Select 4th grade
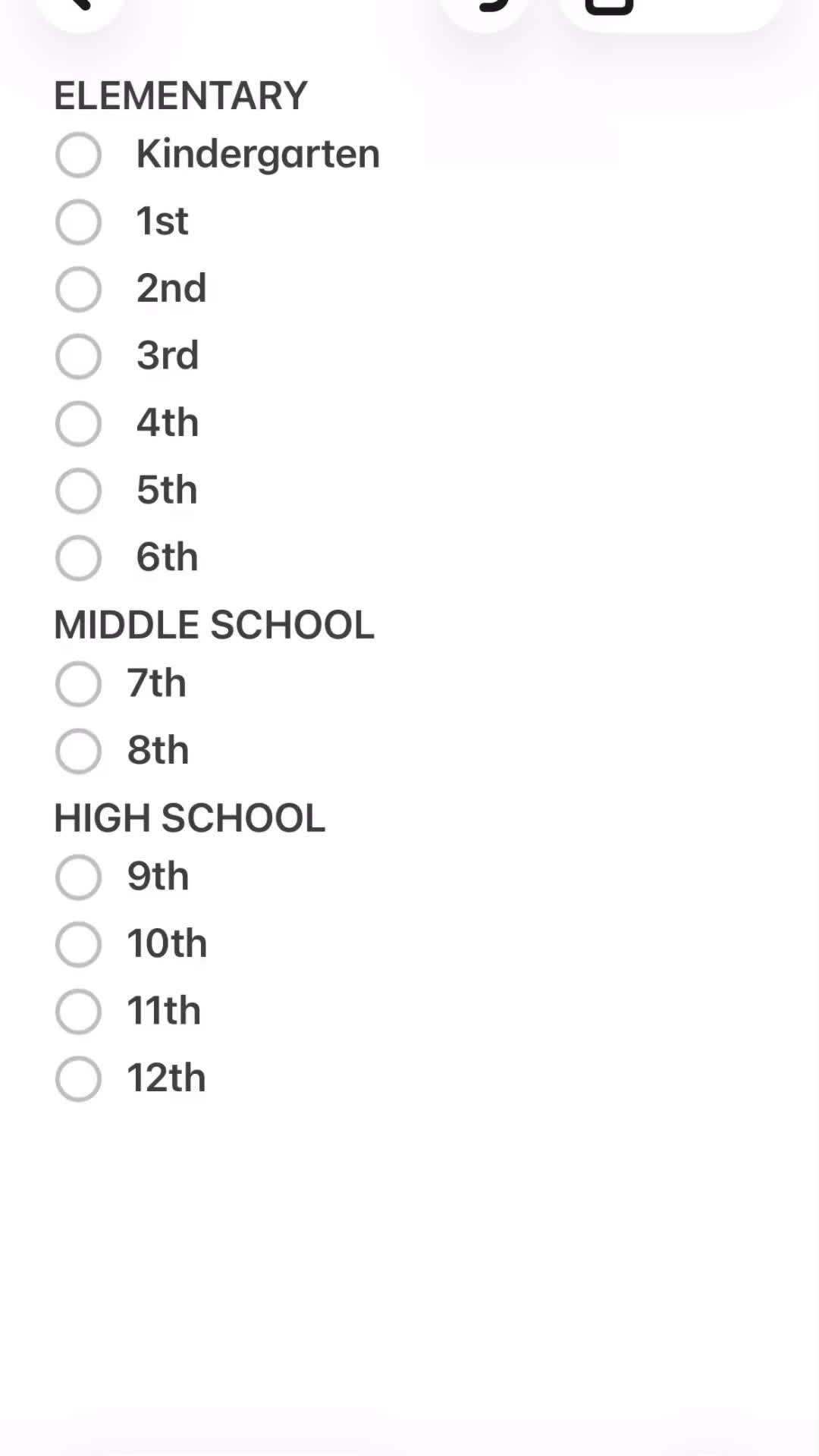Viewport: 819px width, 1456px height. coord(78,424)
